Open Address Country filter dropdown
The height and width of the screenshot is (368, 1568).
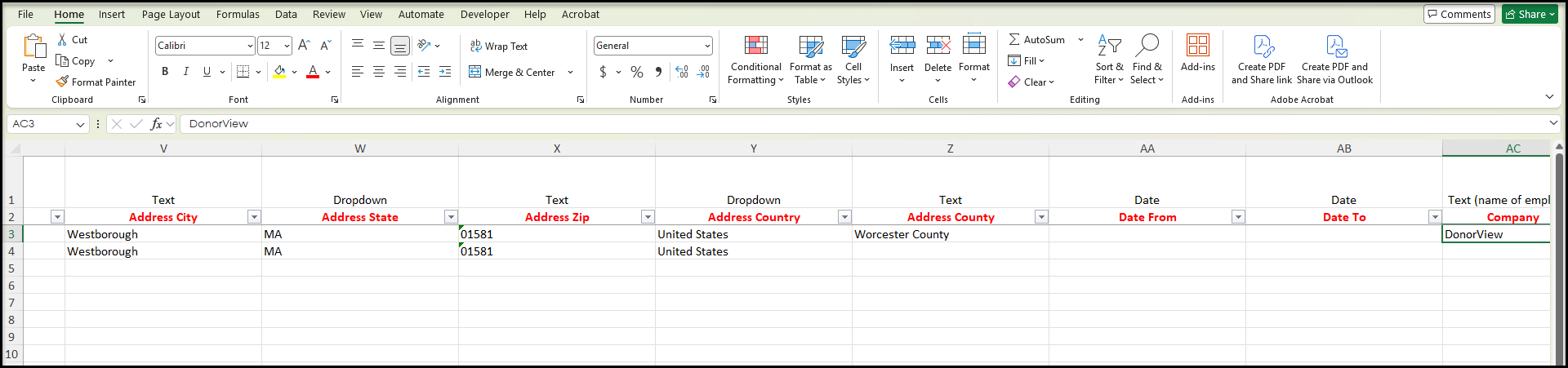point(844,217)
